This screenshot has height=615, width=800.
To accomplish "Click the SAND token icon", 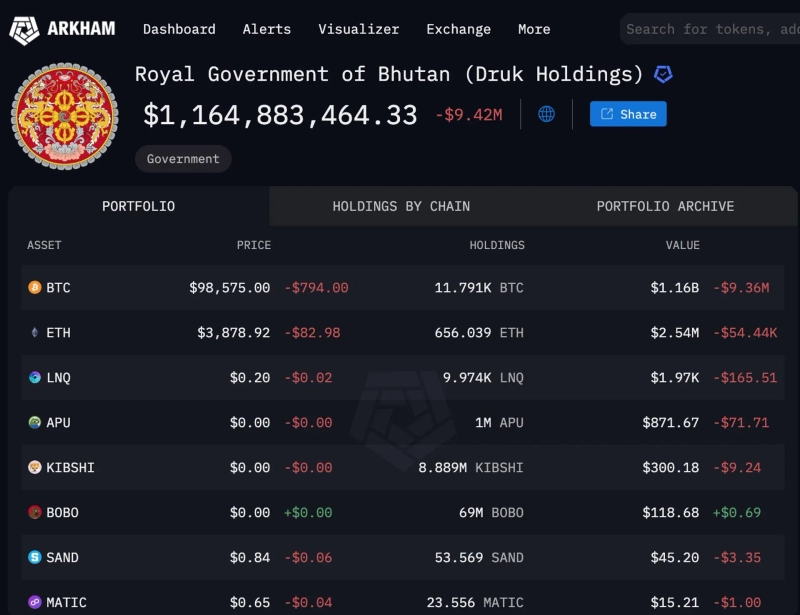I will 35,558.
